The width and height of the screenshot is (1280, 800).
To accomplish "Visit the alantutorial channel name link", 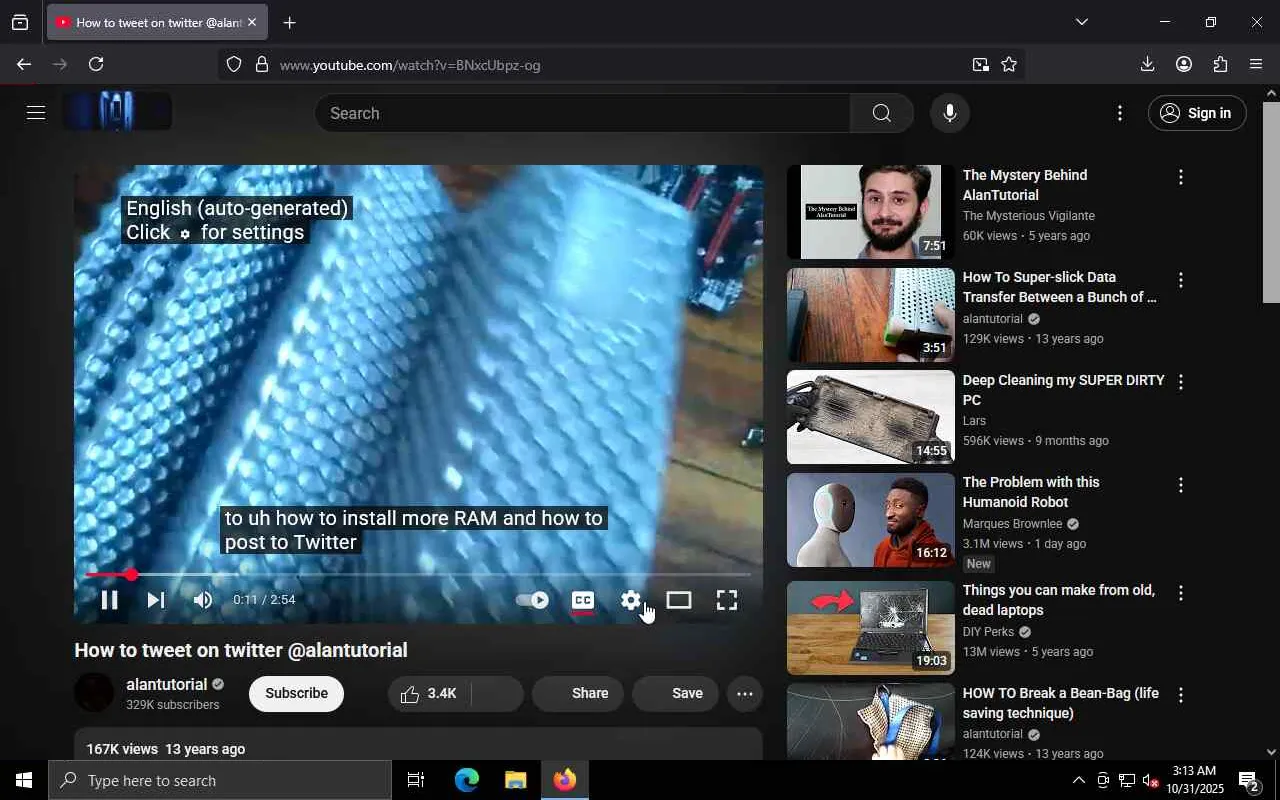I will pyautogui.click(x=166, y=685).
